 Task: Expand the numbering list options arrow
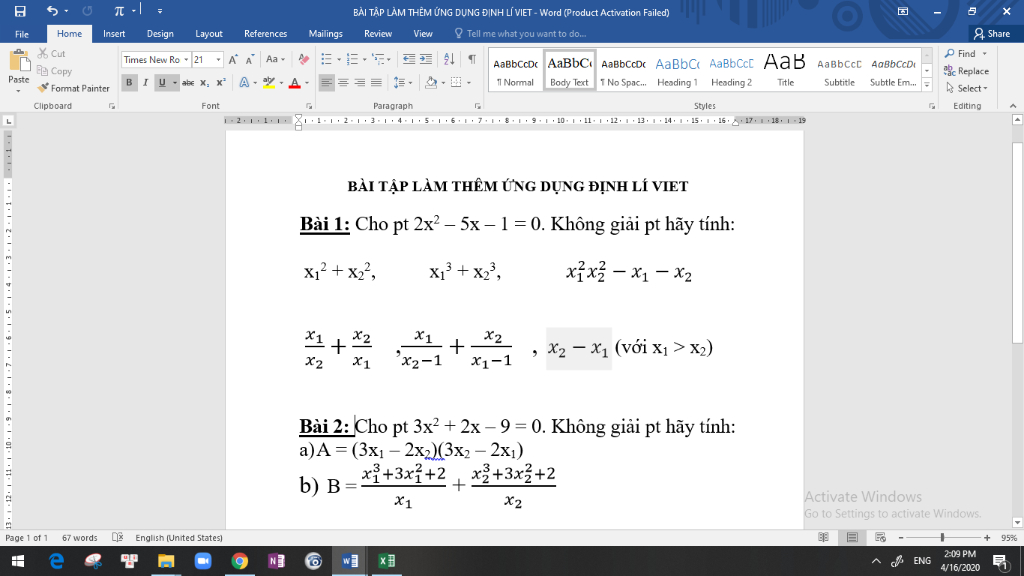pos(364,59)
